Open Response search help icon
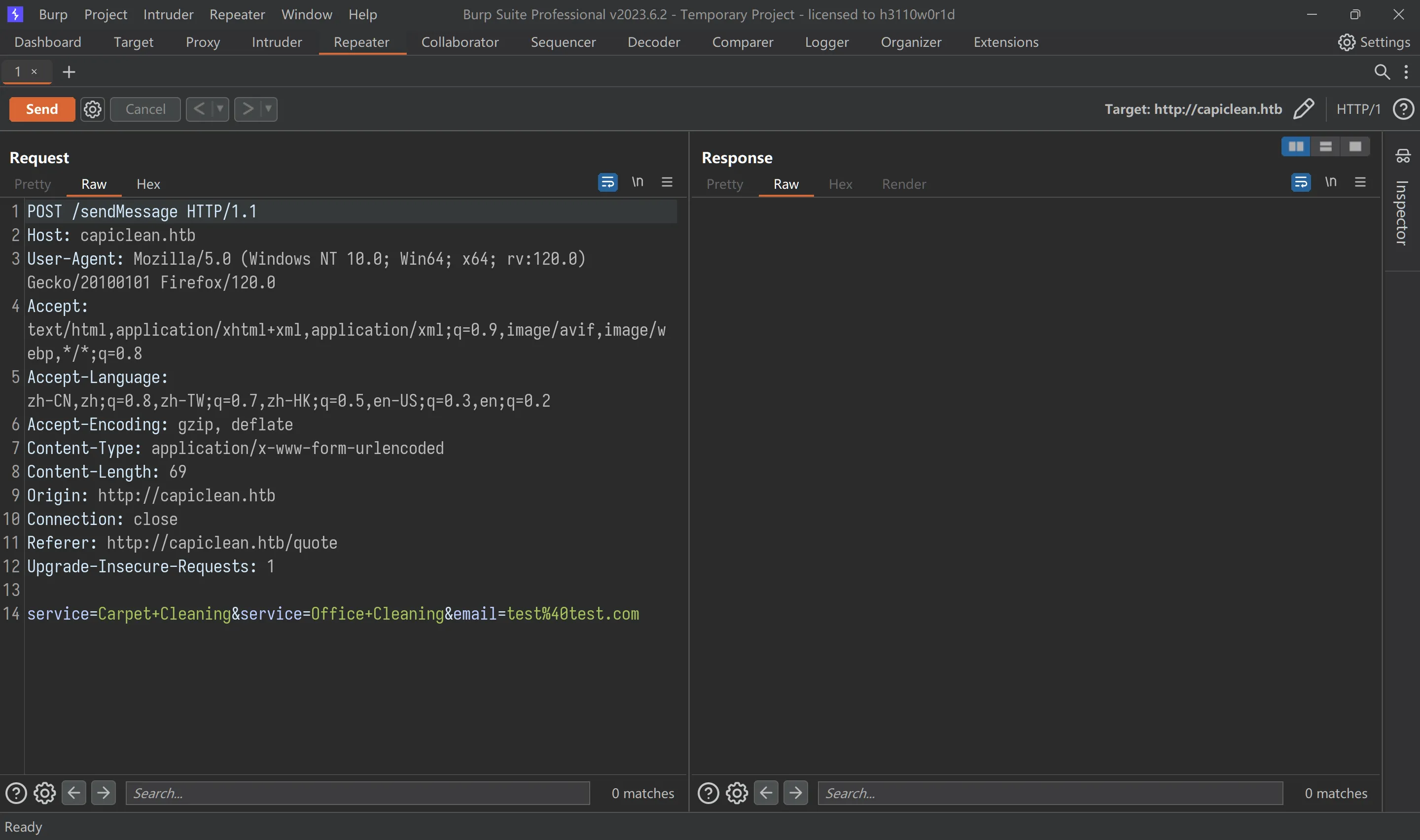1420x840 pixels. click(708, 793)
